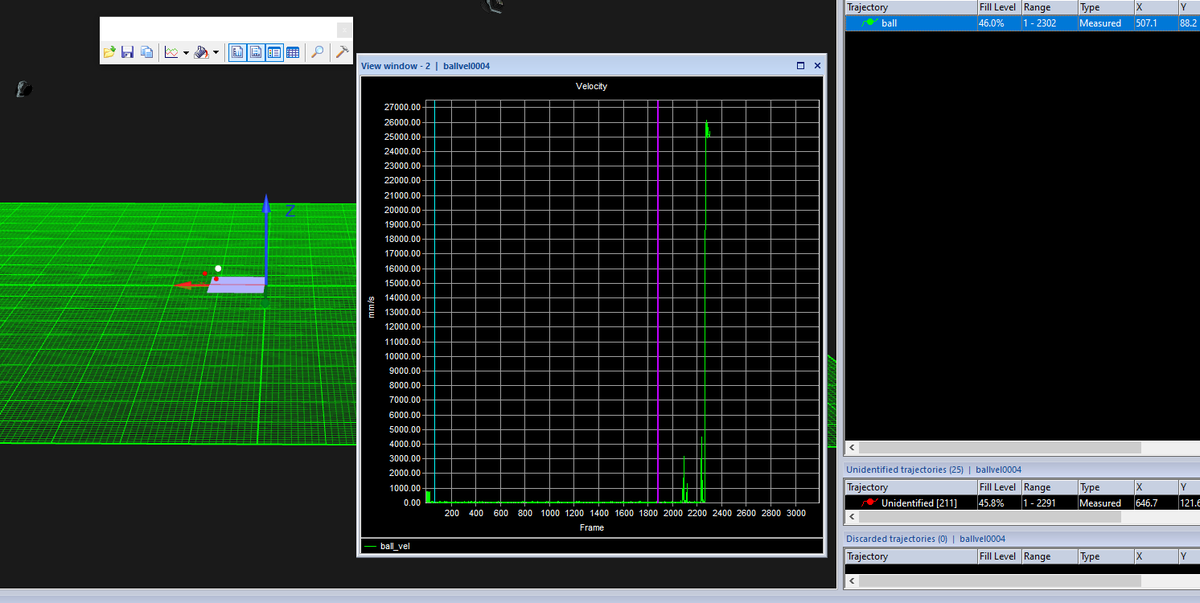Sort labeled trajectories by Trajectory column header
Viewport: 1200px width, 603px height.
(910, 7)
